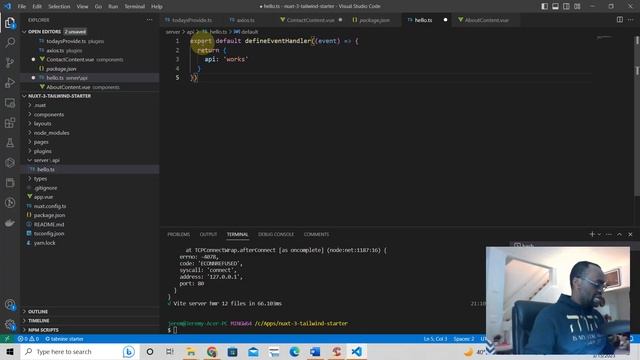Click the Windows Start button

10,351
